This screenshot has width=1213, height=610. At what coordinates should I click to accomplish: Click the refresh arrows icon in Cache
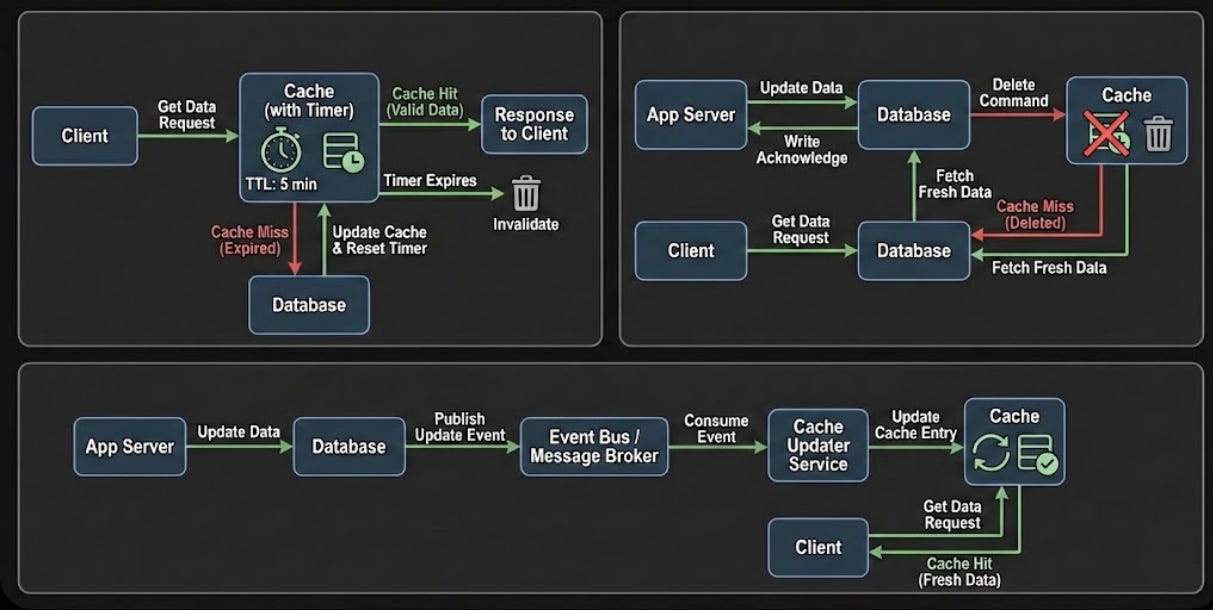coord(991,452)
